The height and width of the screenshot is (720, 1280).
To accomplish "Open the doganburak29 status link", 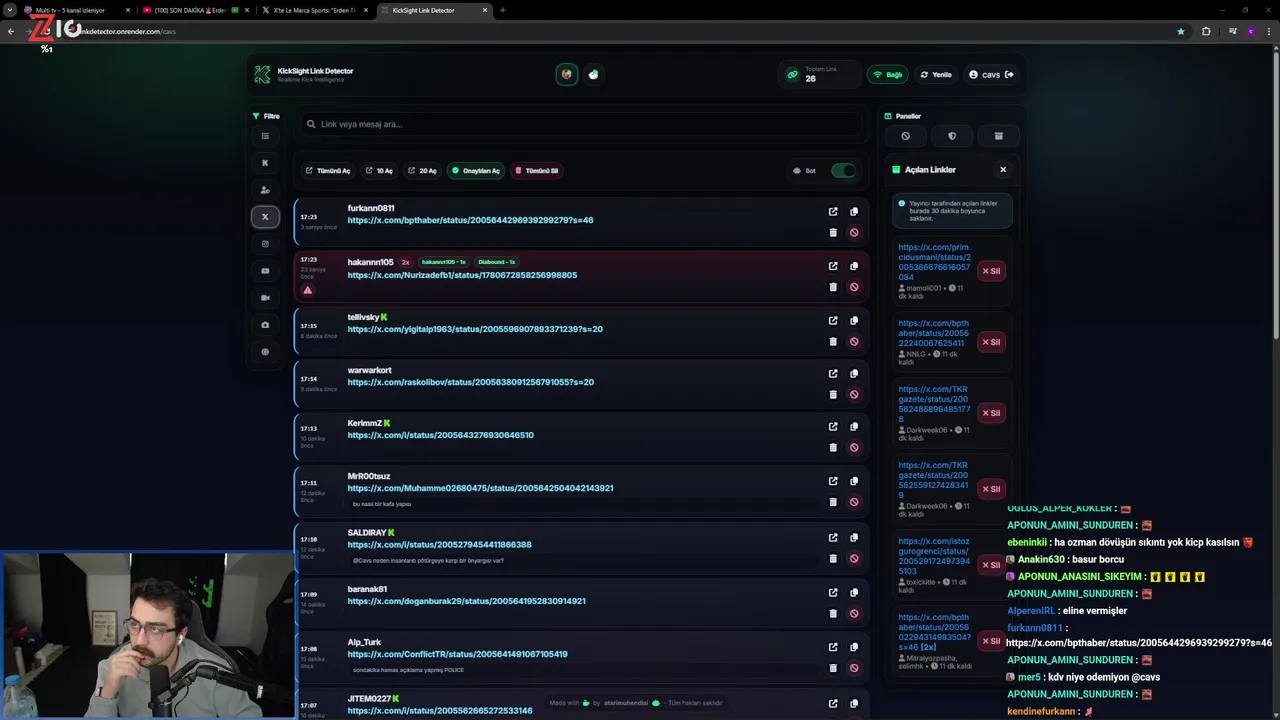I will click(x=466, y=601).
